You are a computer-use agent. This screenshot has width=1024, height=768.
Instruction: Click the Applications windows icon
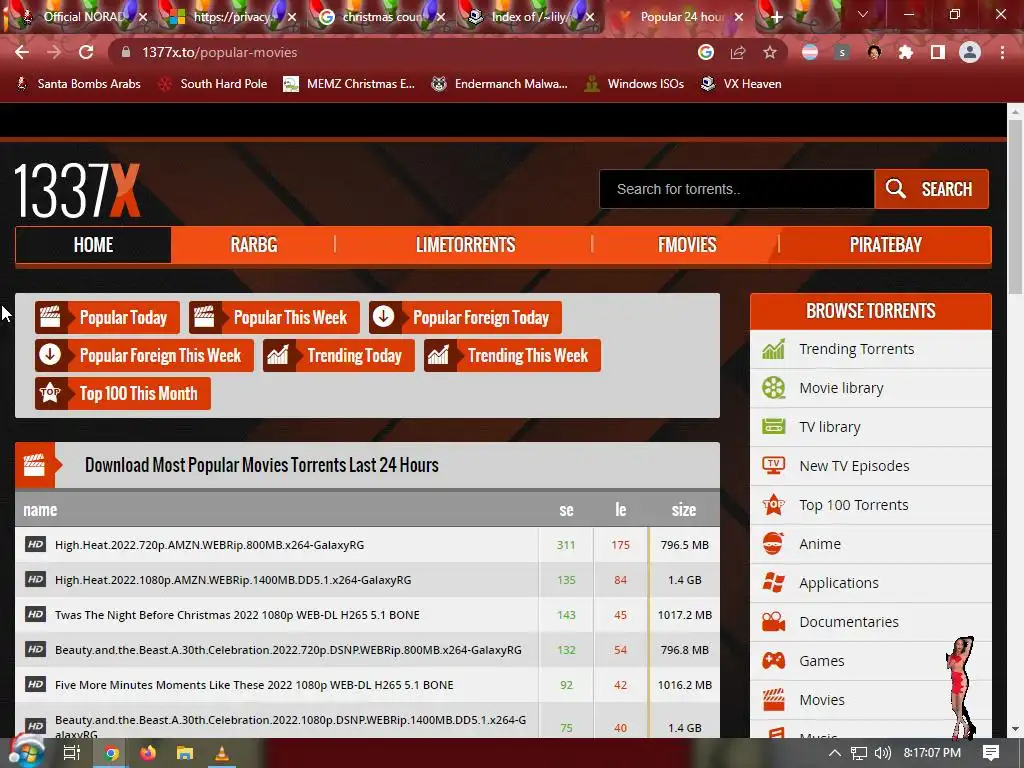click(774, 583)
